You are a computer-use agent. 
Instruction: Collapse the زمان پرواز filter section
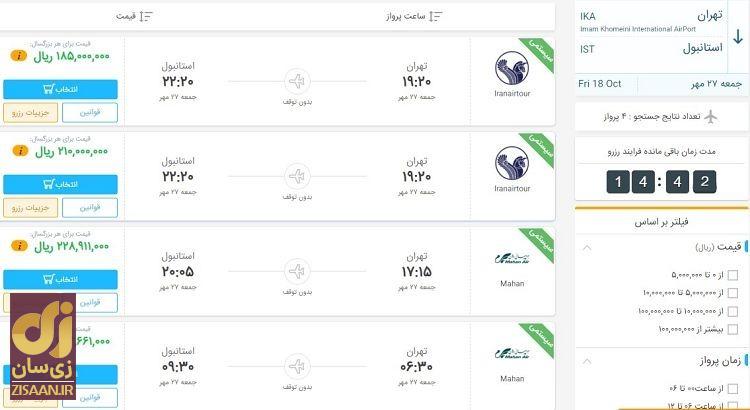pos(587,360)
